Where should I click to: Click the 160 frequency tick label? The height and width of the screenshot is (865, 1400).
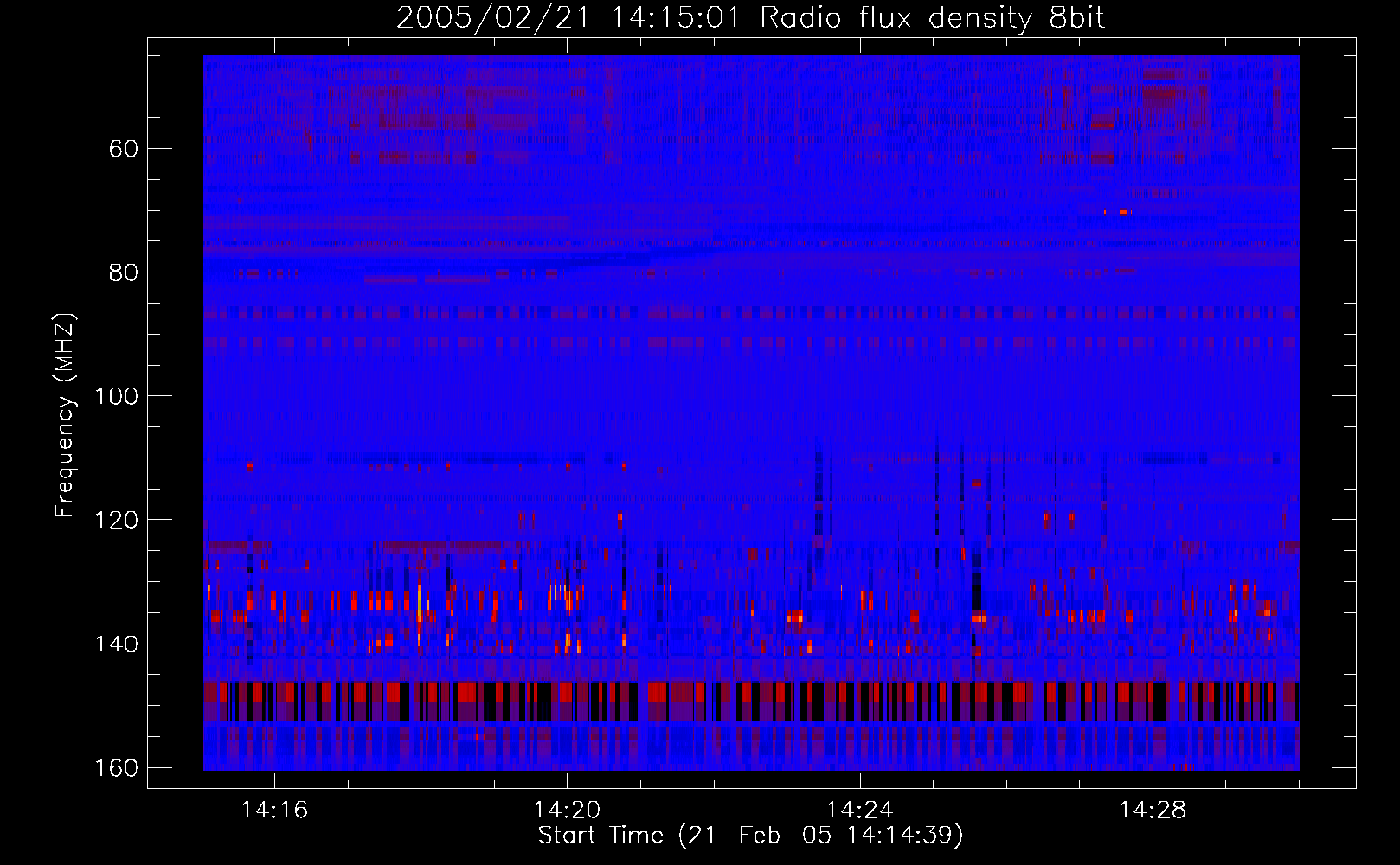point(116,768)
